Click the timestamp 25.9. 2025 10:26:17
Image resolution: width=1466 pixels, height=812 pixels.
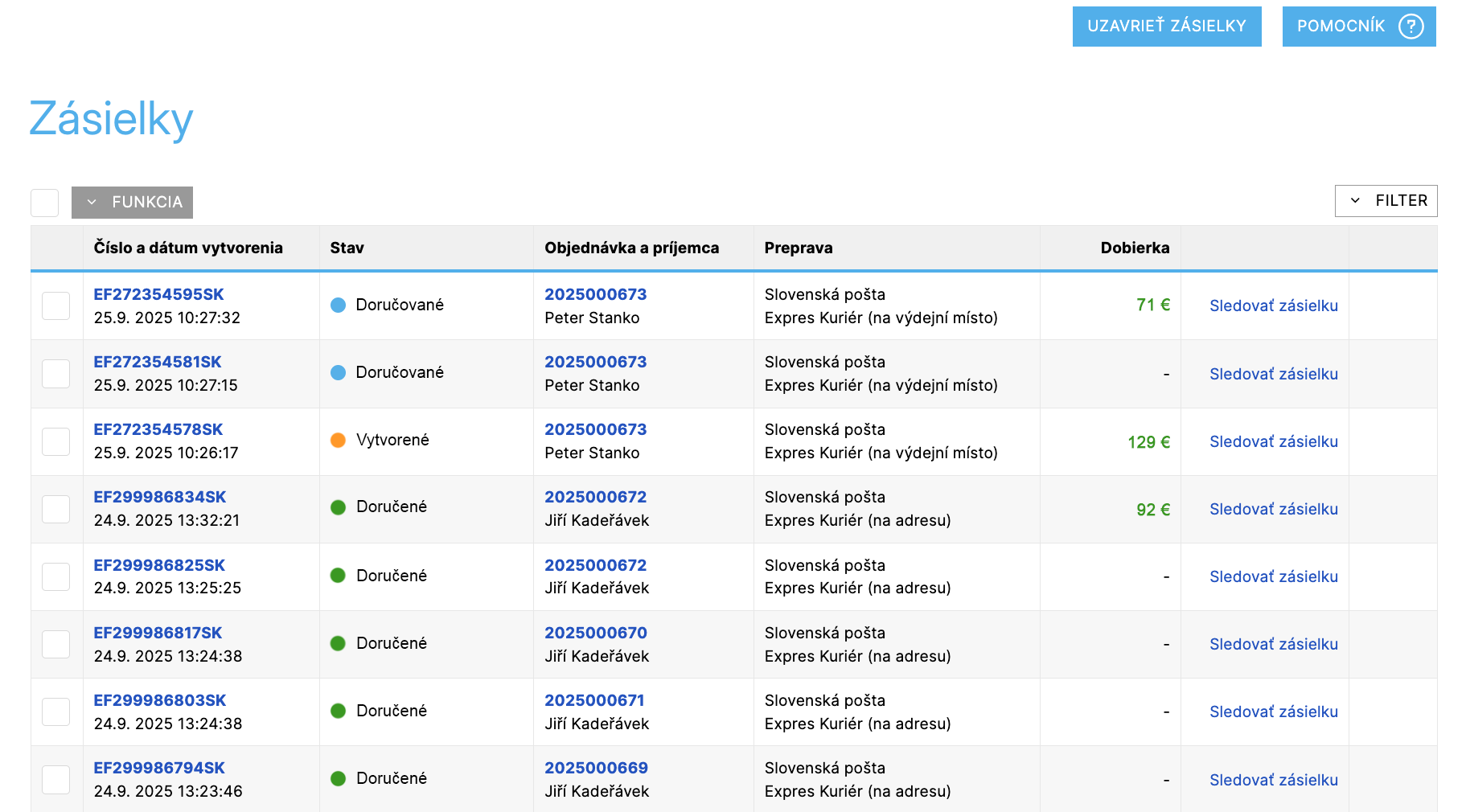166,453
